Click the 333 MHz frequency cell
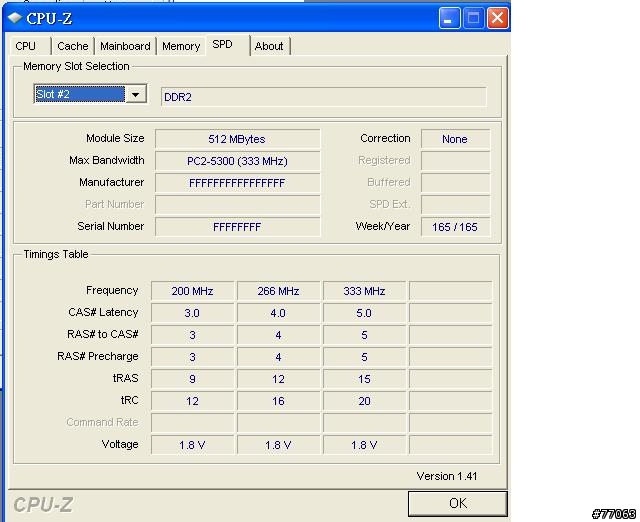Viewport: 640px width, 522px height. coord(364,291)
